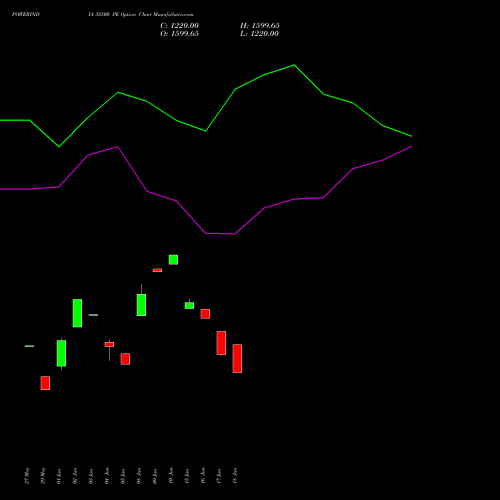Image resolution: width=500 pixels, height=500 pixels.
Task: Click the small red candle just below the highest candle
Action: 157,270
